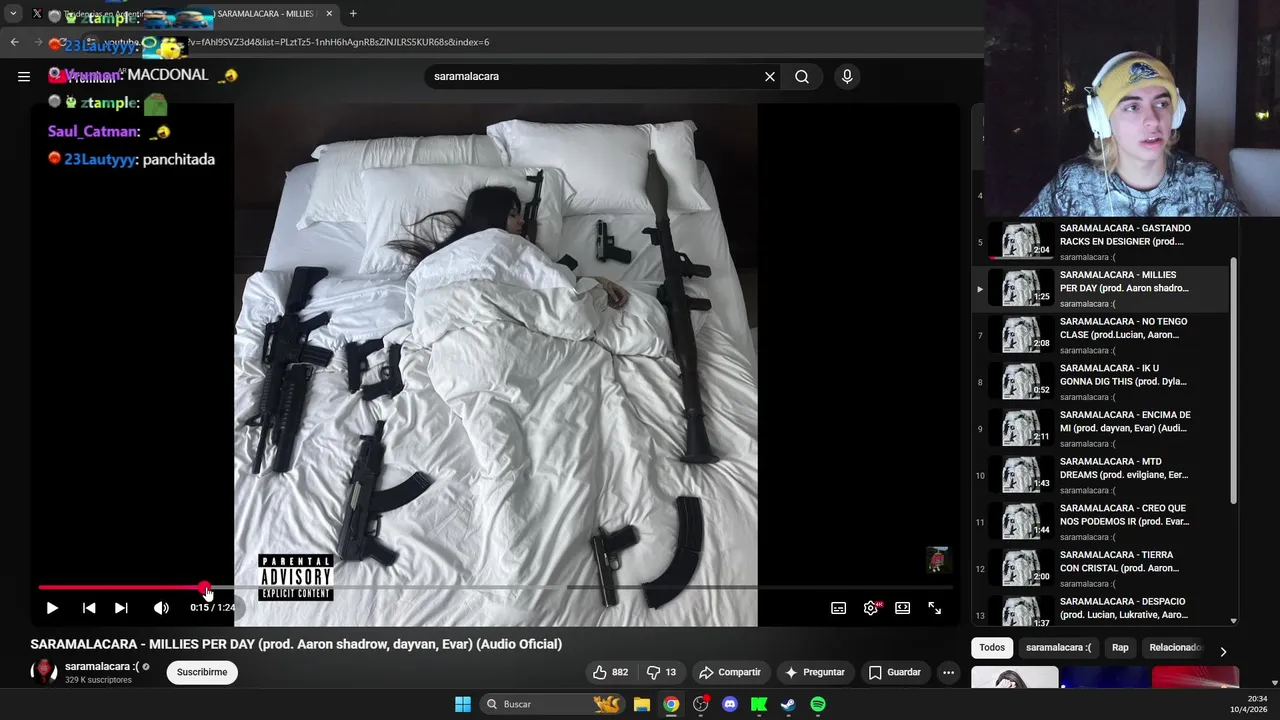
Task: Play TIERRA CON CRISTAL from the playlist
Action: pos(1100,568)
